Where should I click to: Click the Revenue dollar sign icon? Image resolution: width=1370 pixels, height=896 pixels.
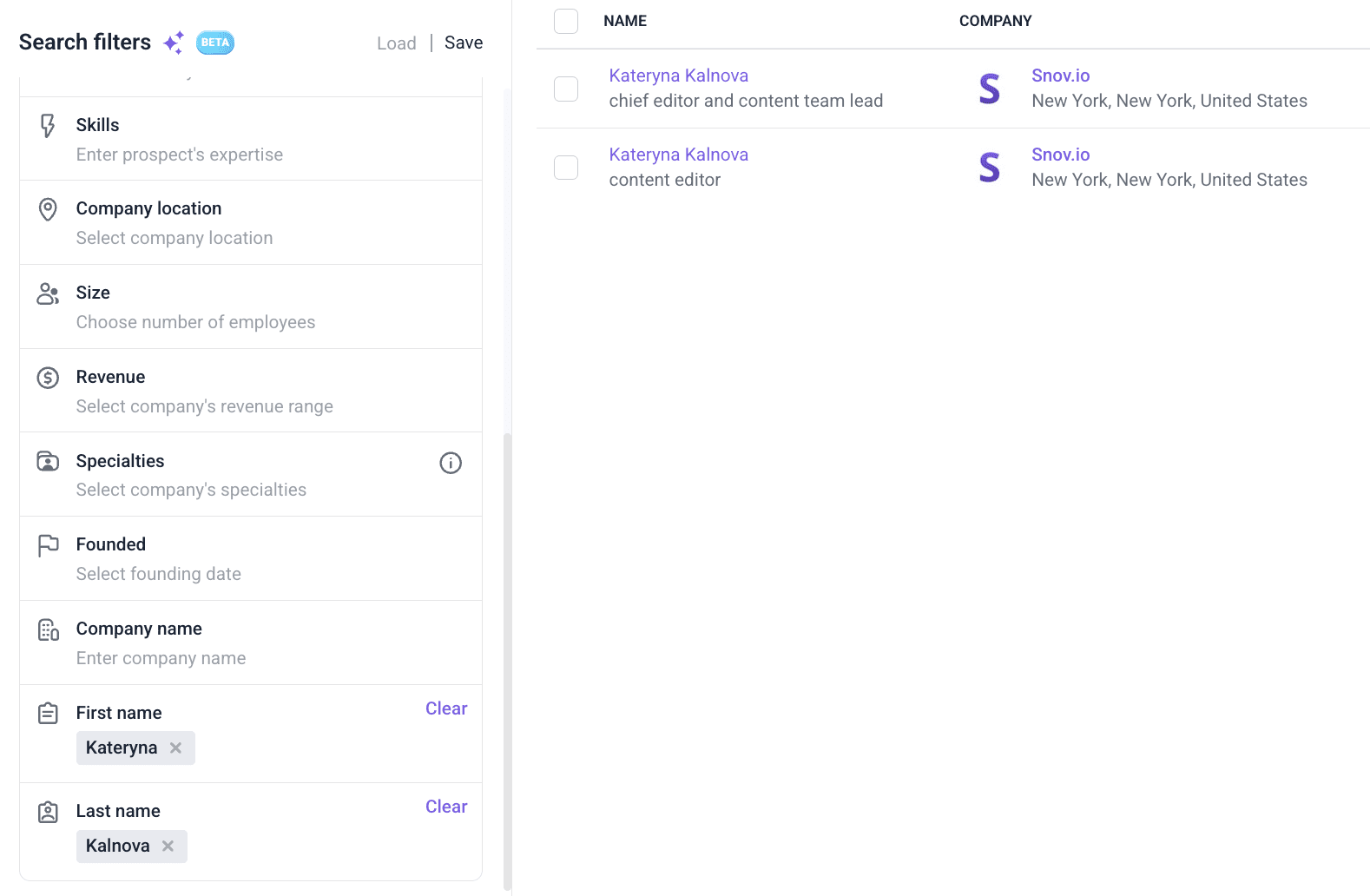click(48, 378)
